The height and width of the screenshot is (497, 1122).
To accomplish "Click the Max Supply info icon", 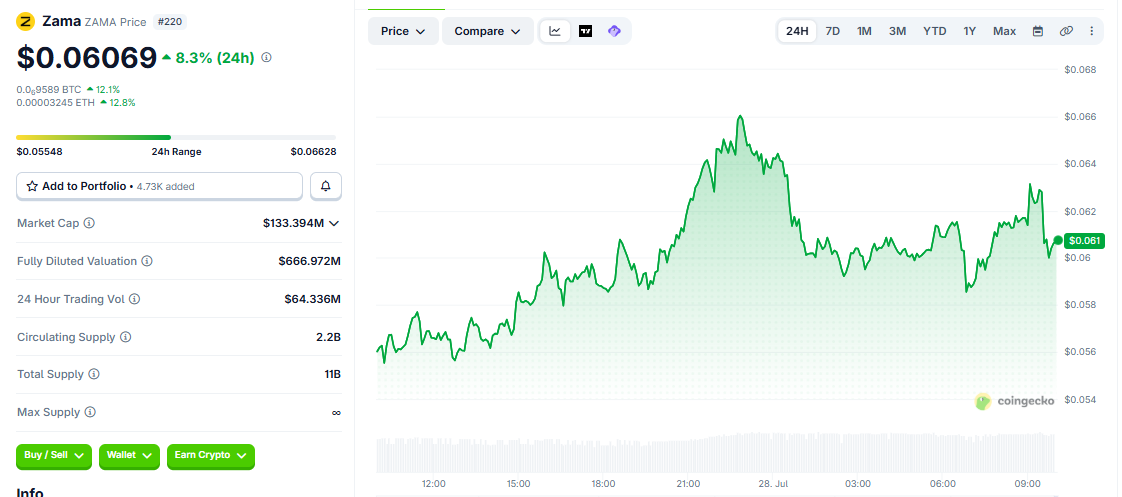I will (x=90, y=412).
